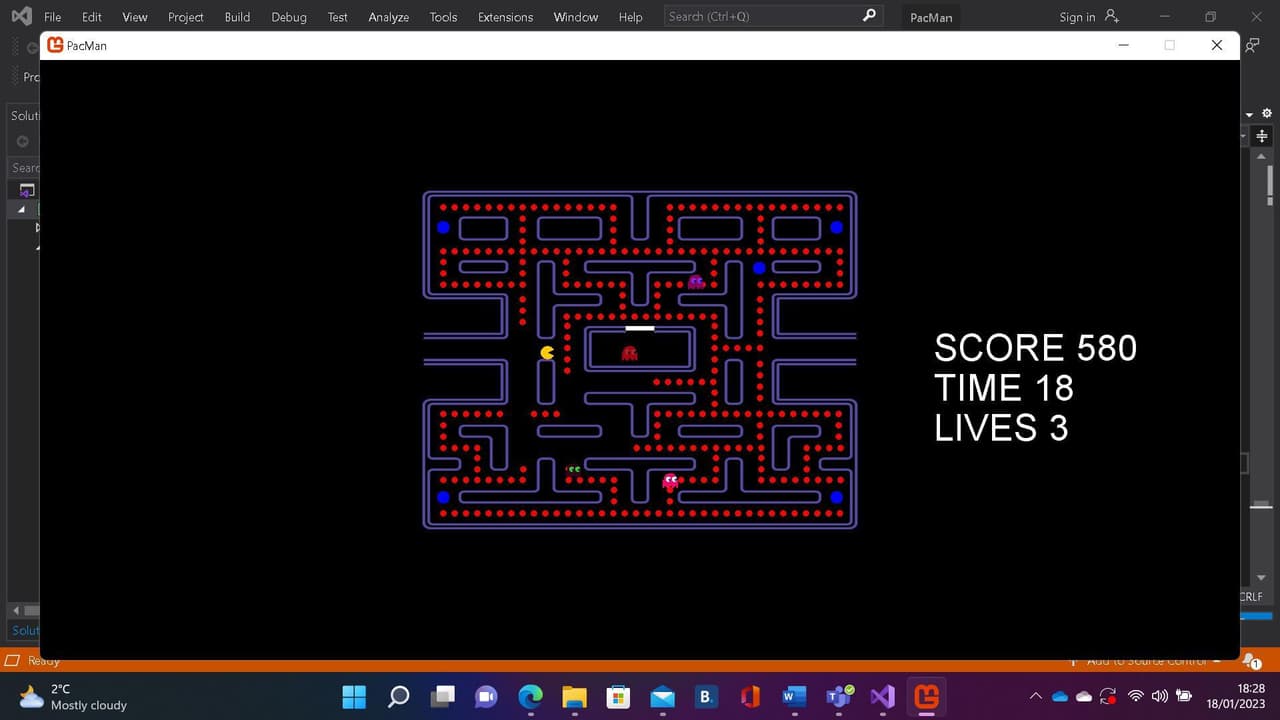The image size is (1280, 720).
Task: Click the notifications icon in status bar
Action: [x=1250, y=659]
